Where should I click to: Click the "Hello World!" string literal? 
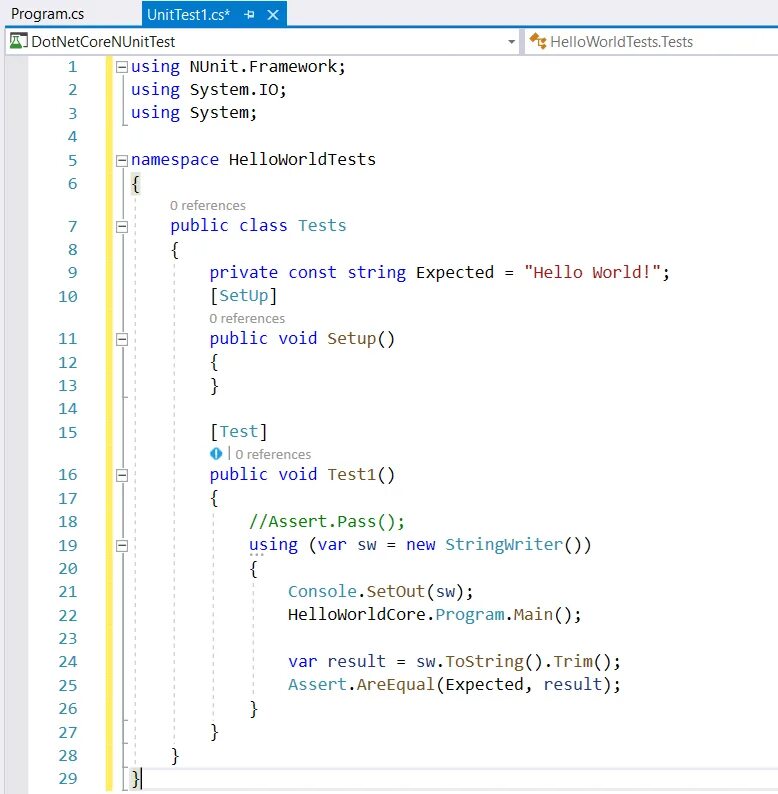[x=592, y=272]
